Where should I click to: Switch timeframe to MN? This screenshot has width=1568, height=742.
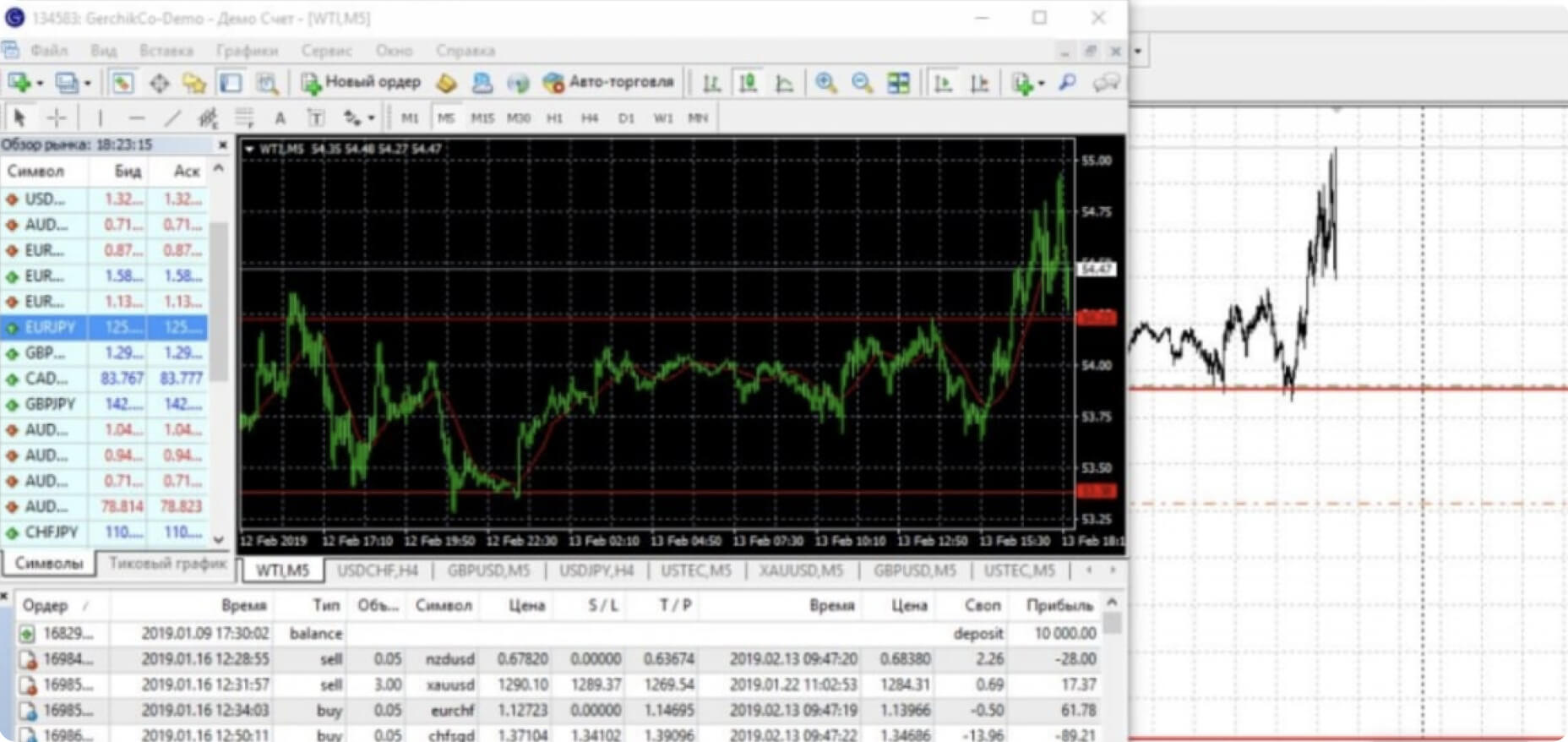point(698,118)
